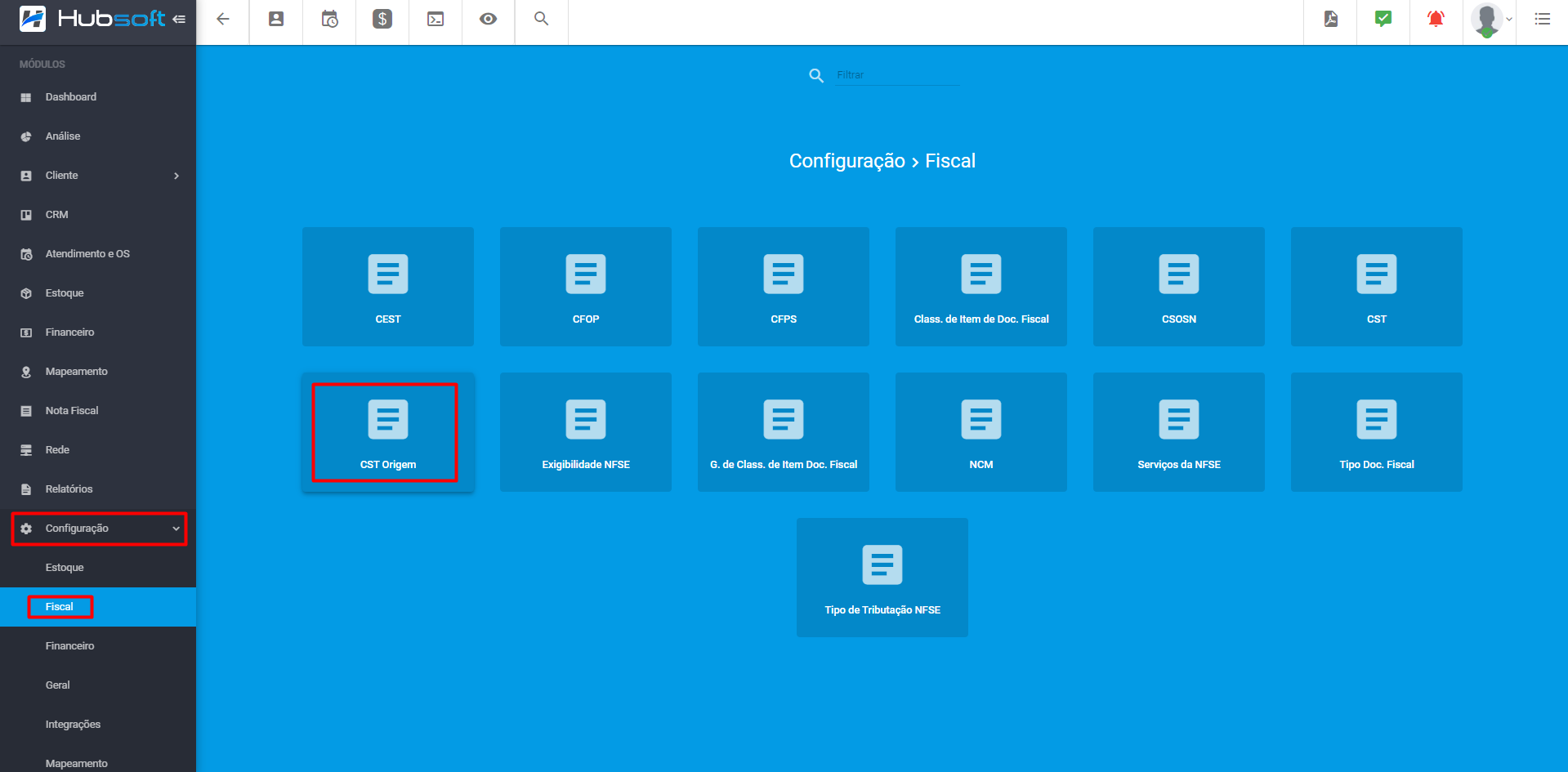This screenshot has width=1568, height=772.
Task: Open Class. de Item de Doc. Fiscal card
Action: [981, 287]
